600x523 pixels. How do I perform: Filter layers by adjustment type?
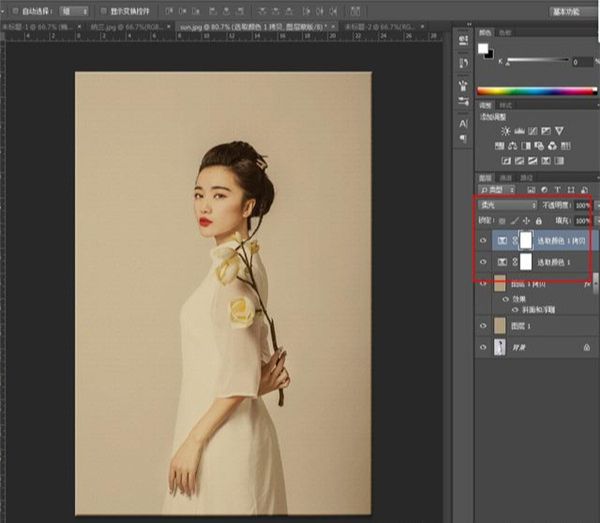click(545, 190)
